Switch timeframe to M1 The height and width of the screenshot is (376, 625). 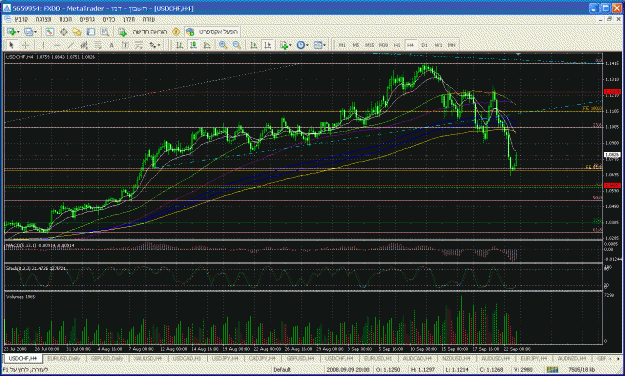342,45
